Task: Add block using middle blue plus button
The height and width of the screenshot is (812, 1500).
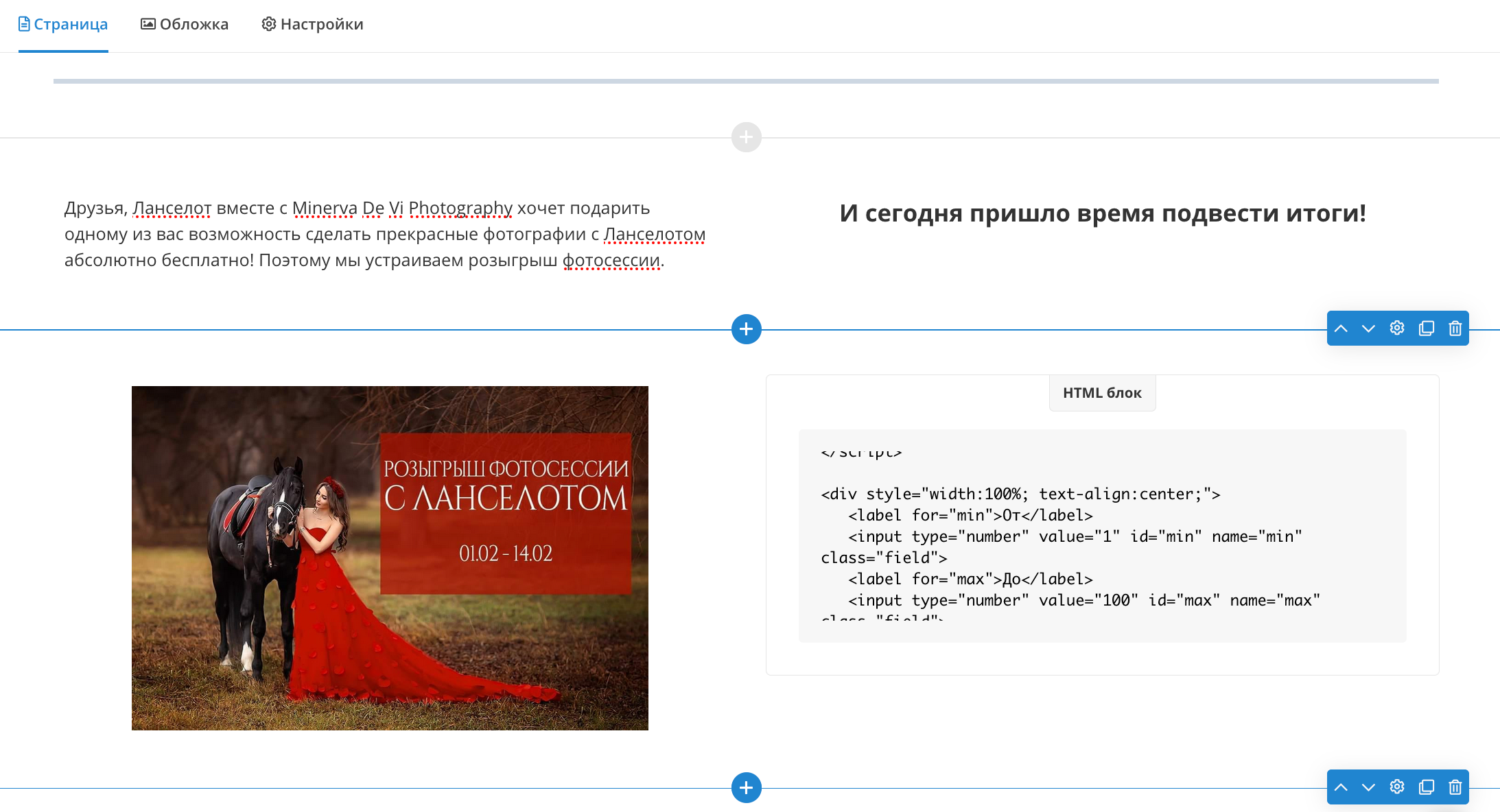Action: tap(746, 329)
